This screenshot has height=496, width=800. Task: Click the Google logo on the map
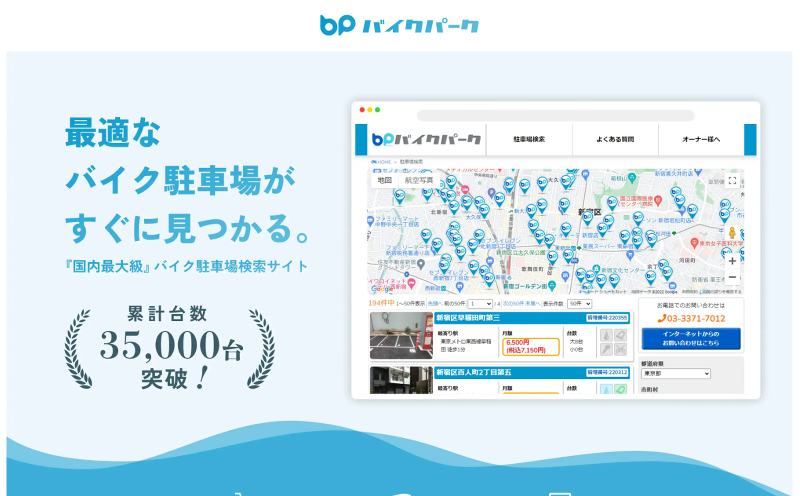coord(382,289)
